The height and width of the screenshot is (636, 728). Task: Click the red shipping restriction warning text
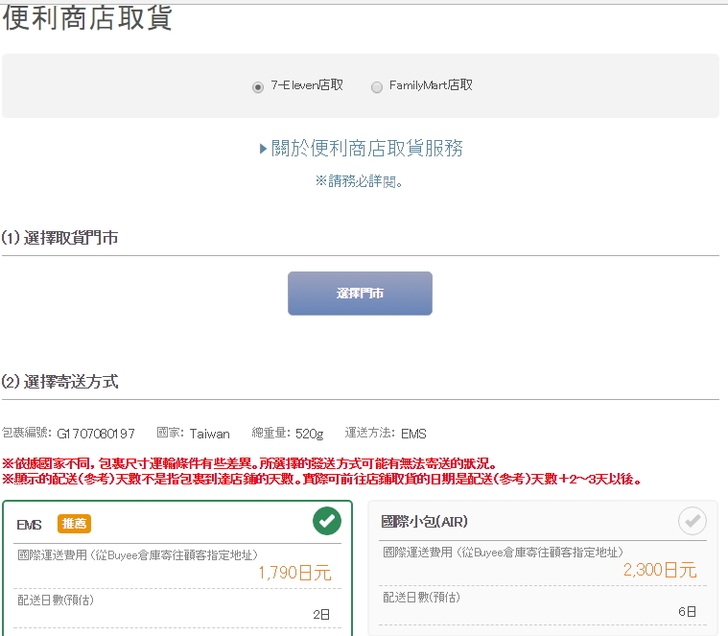pos(250,464)
